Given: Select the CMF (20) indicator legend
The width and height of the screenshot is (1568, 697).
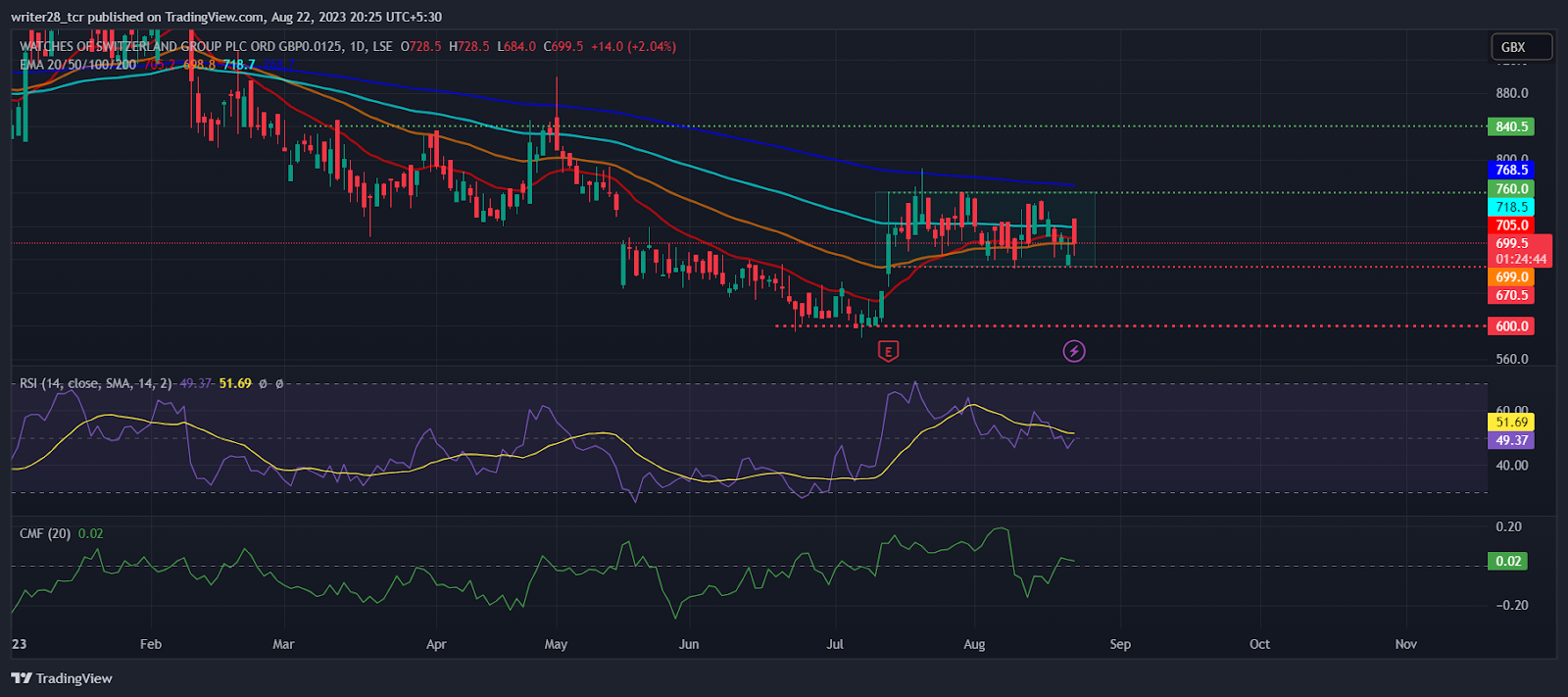Looking at the screenshot, I should coord(45,533).
